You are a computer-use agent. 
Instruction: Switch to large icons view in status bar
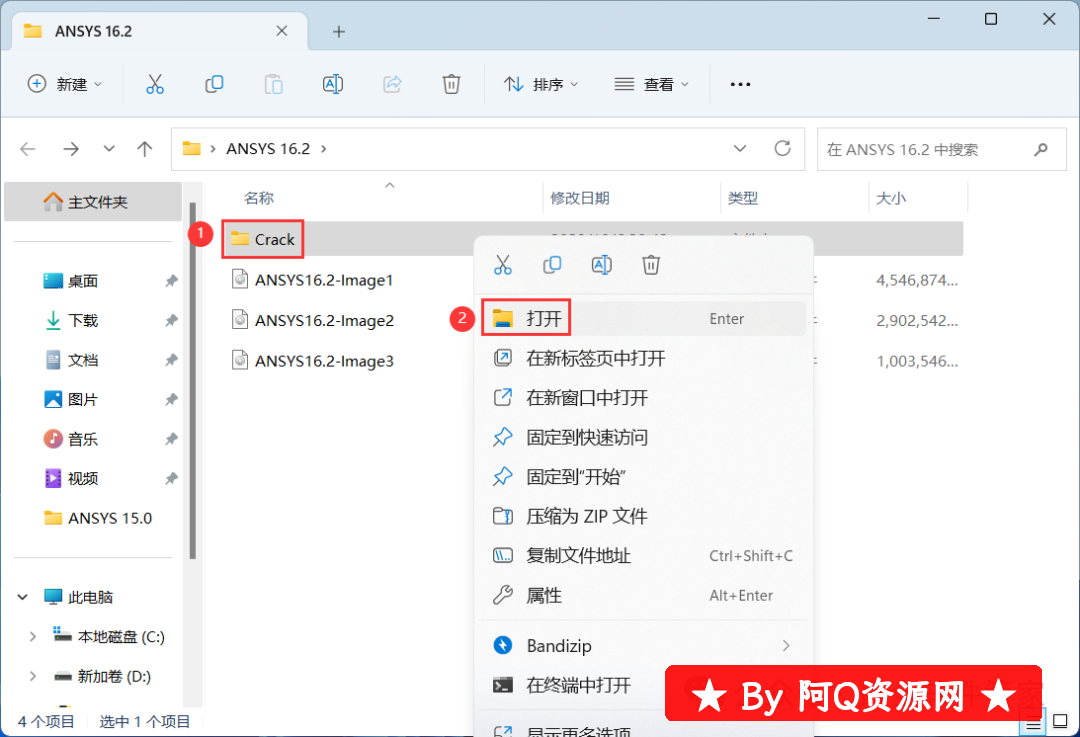pos(1061,722)
